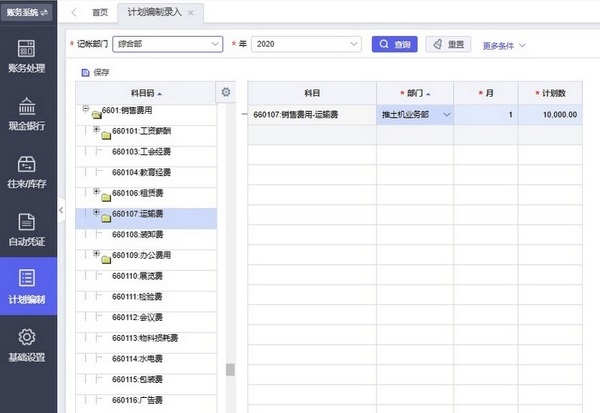Click the 查询 search button

pyautogui.click(x=395, y=44)
